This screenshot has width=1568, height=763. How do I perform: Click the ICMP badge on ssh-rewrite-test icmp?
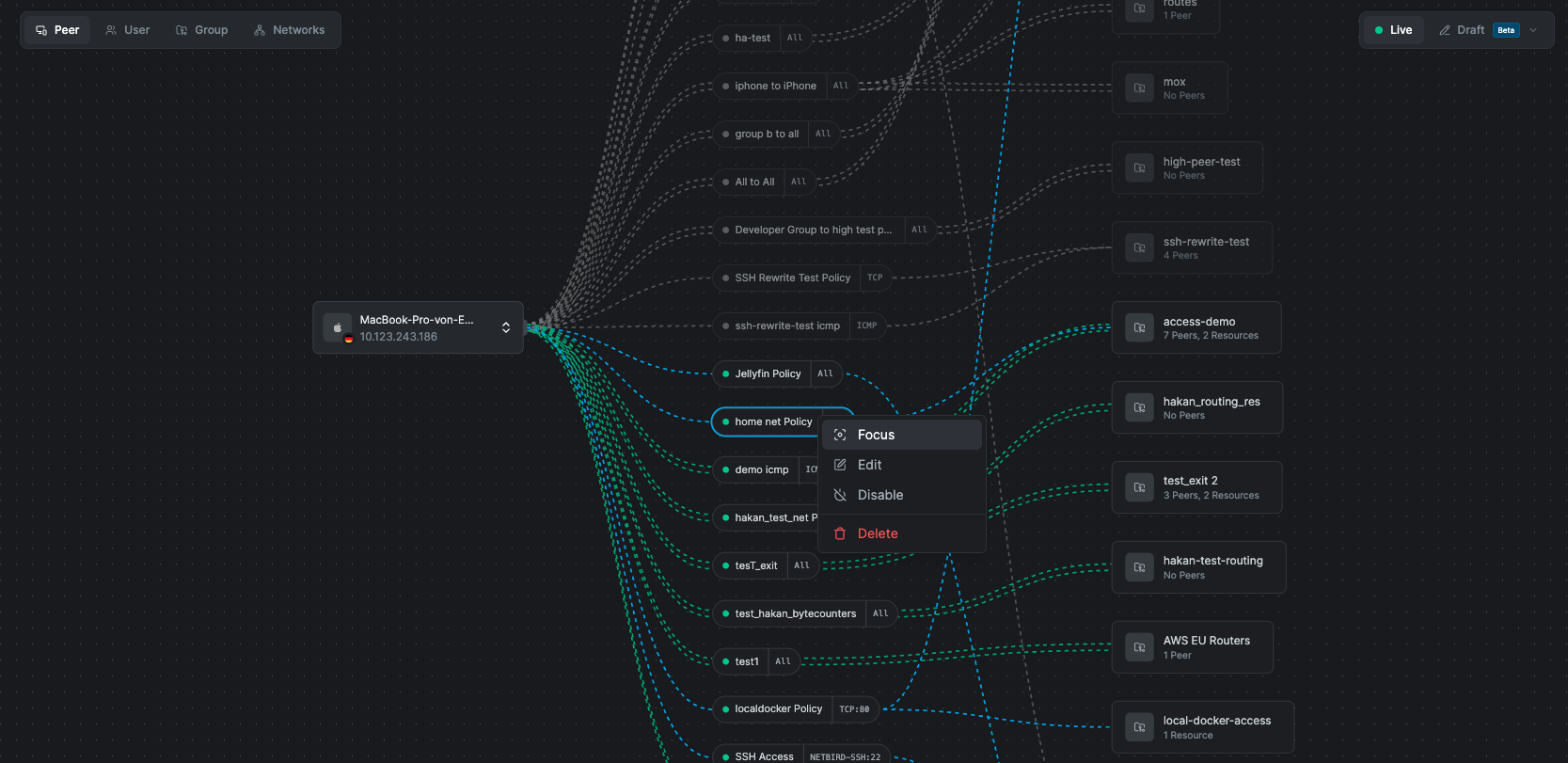pyautogui.click(x=867, y=326)
